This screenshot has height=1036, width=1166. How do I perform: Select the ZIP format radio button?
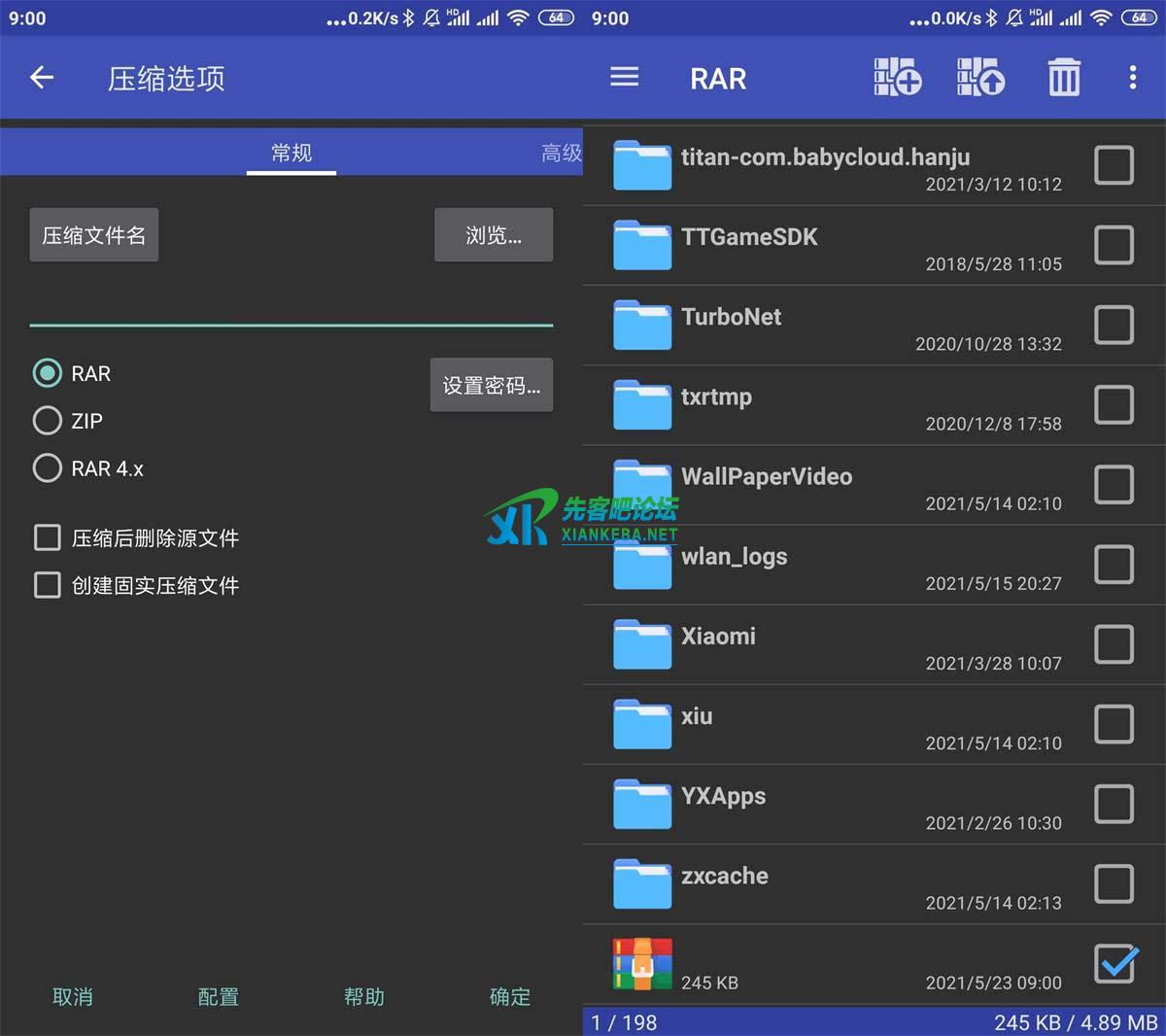48,421
